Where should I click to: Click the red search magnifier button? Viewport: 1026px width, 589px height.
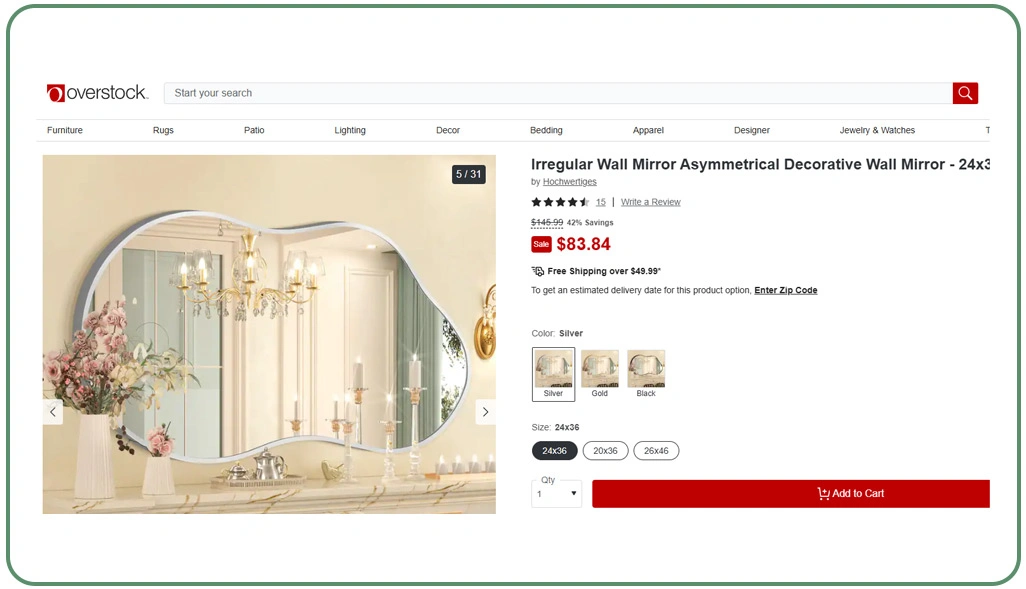[964, 93]
